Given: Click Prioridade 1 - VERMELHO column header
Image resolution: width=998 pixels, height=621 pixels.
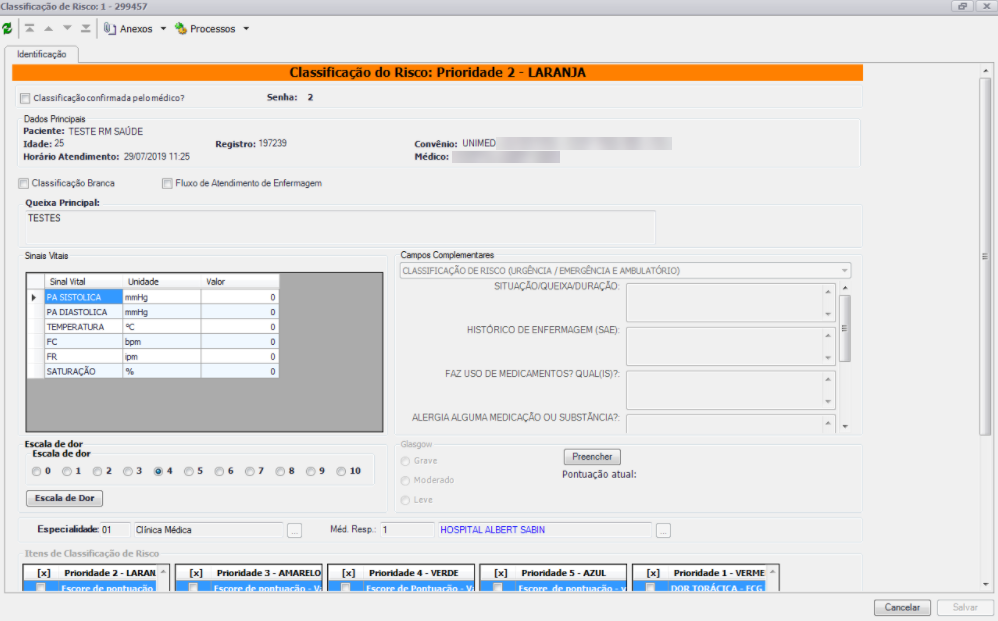Looking at the screenshot, I should point(719,573).
